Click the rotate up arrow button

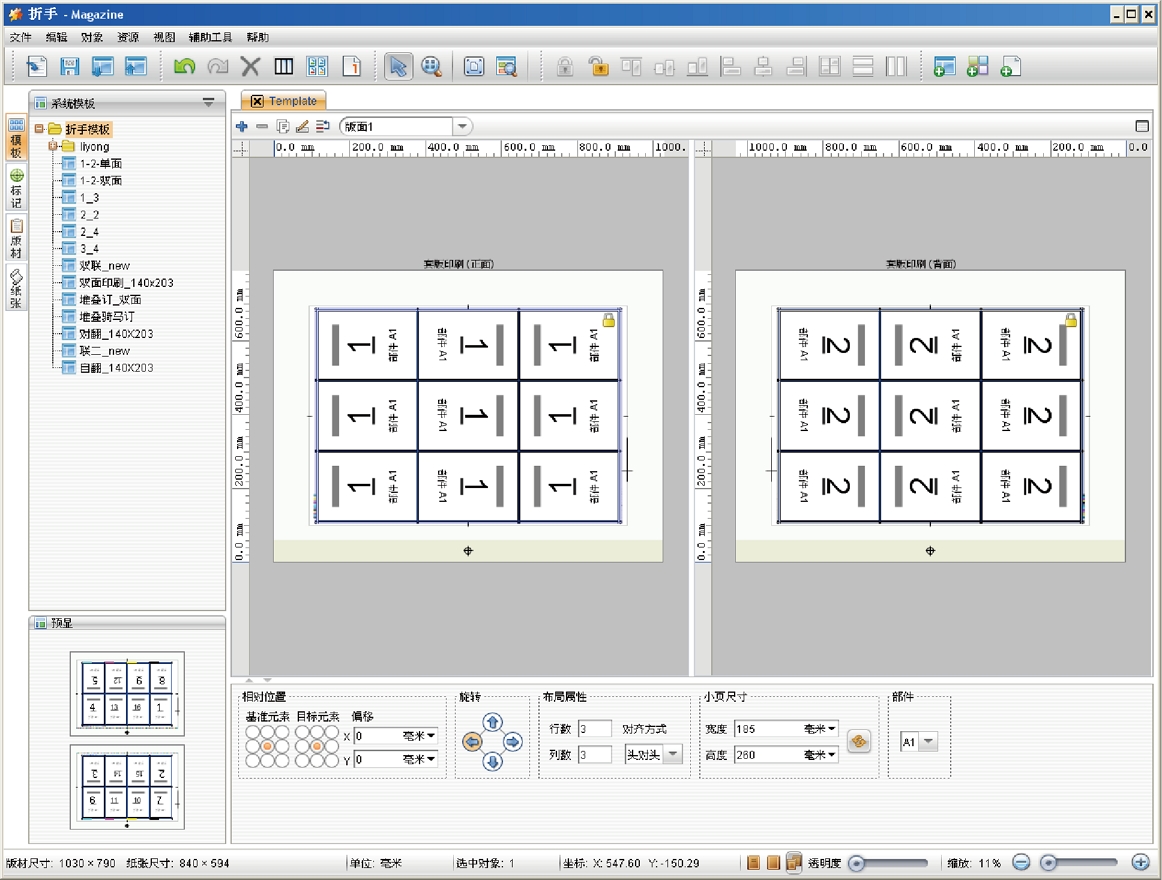point(492,722)
